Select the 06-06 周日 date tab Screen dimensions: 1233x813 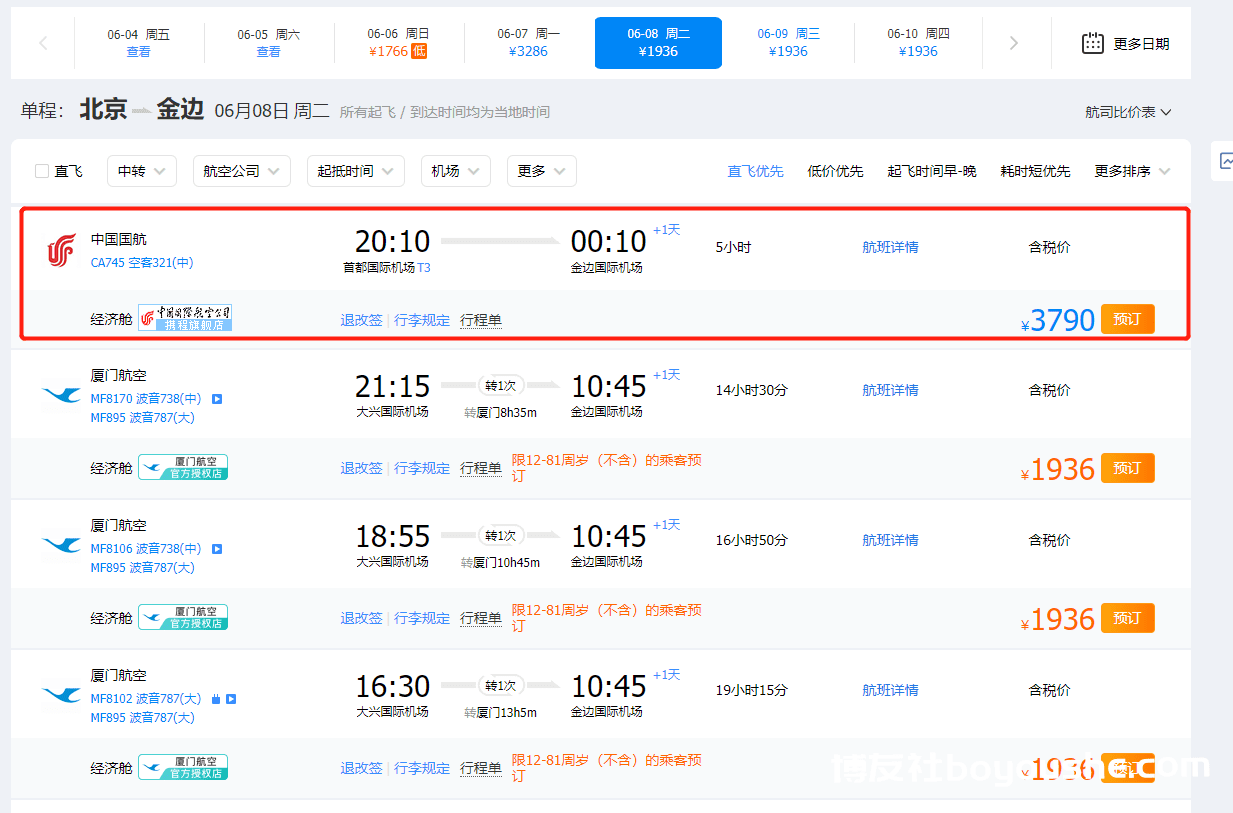pos(398,43)
